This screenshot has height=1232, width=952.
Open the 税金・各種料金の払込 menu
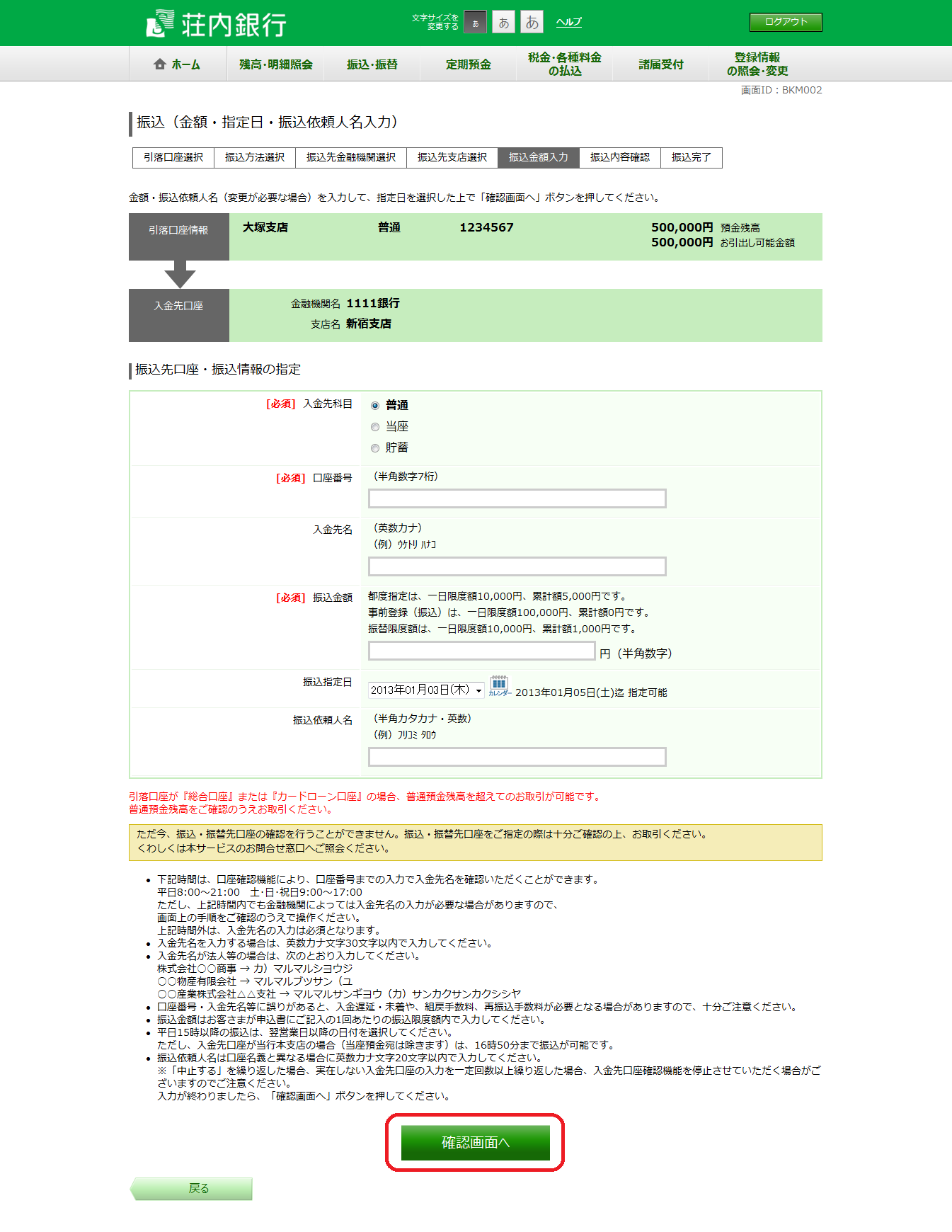tap(564, 64)
